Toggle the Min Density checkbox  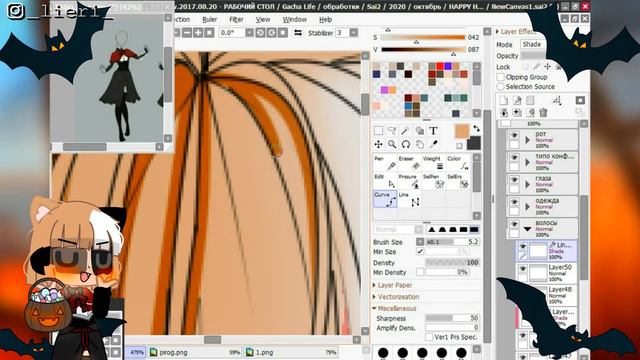click(420, 272)
